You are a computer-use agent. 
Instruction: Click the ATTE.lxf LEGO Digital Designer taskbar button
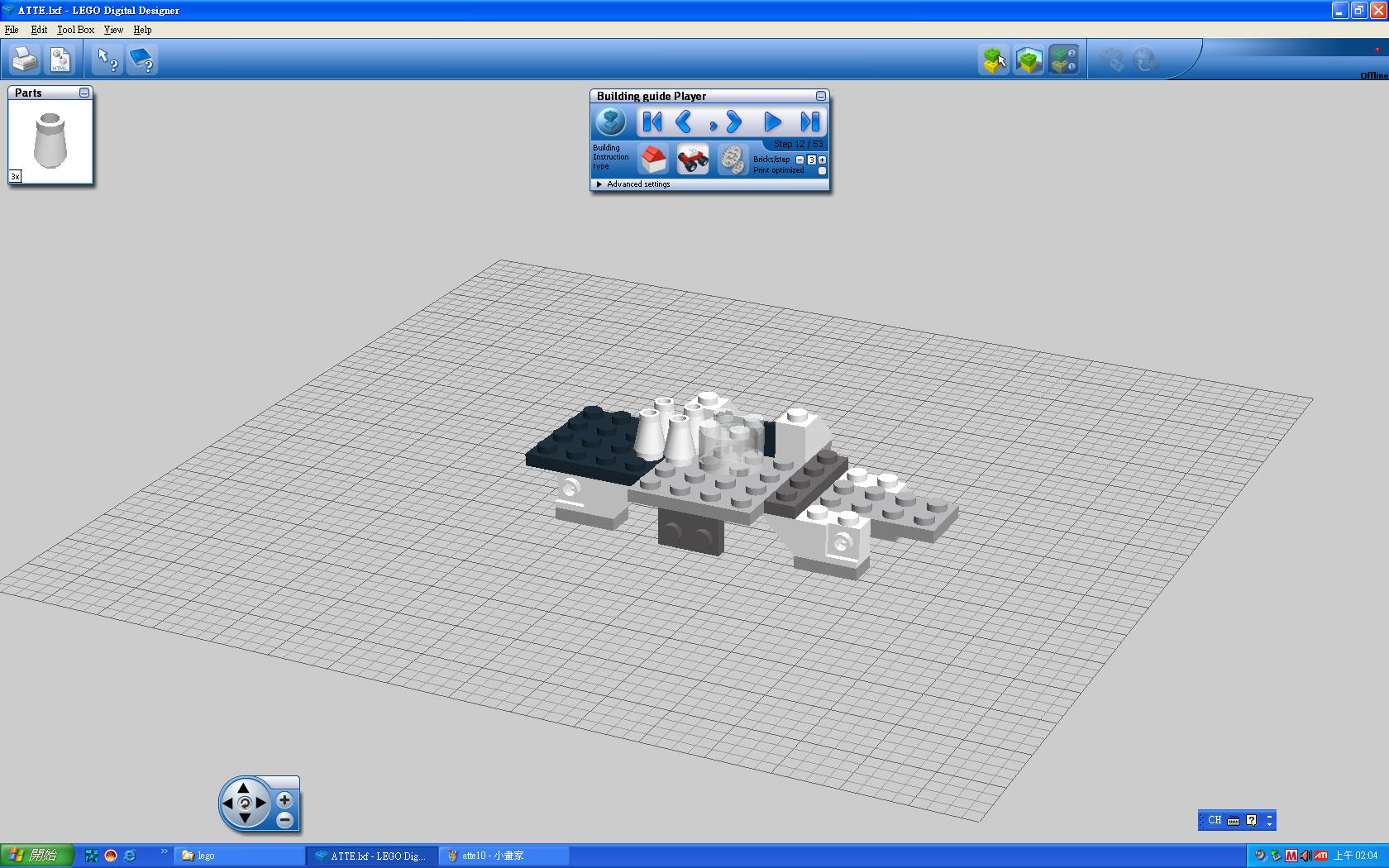click(370, 856)
